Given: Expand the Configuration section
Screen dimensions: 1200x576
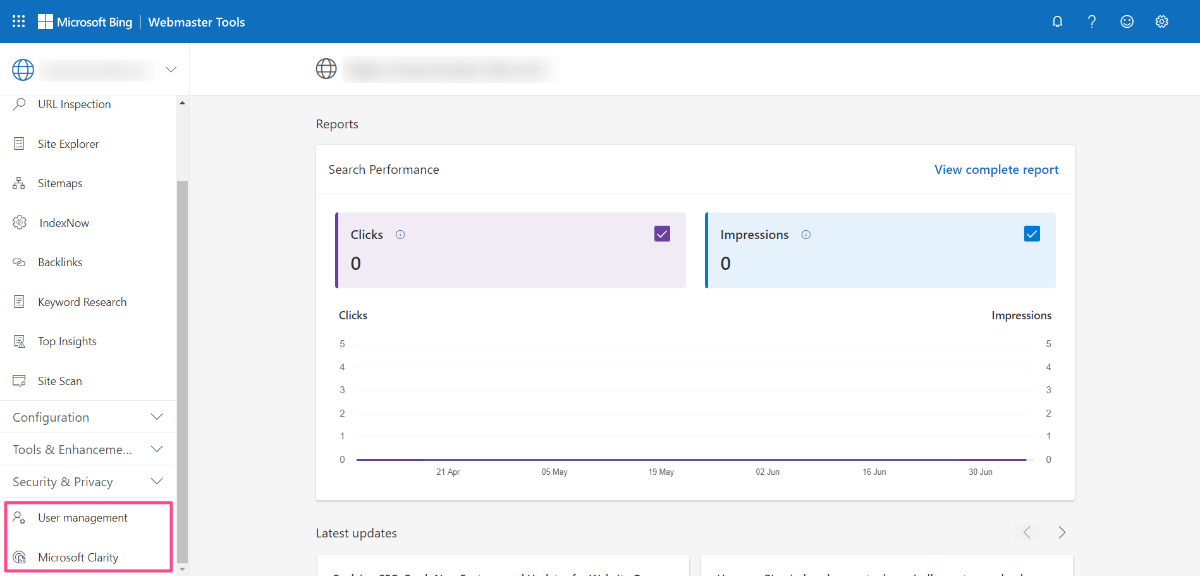Looking at the screenshot, I should (x=88, y=417).
